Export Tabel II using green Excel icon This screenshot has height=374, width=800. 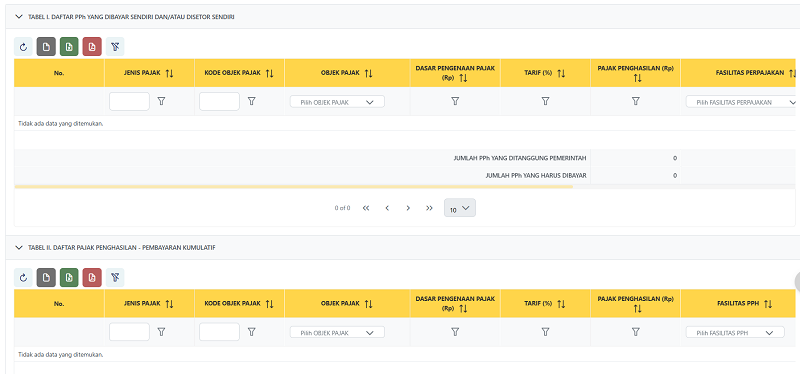coord(69,278)
